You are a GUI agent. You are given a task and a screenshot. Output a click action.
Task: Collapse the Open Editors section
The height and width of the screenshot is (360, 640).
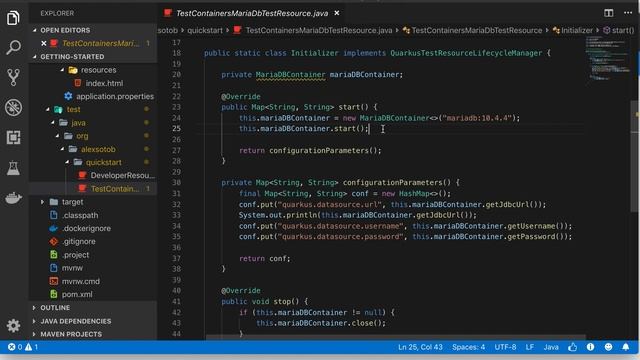coord(34,30)
